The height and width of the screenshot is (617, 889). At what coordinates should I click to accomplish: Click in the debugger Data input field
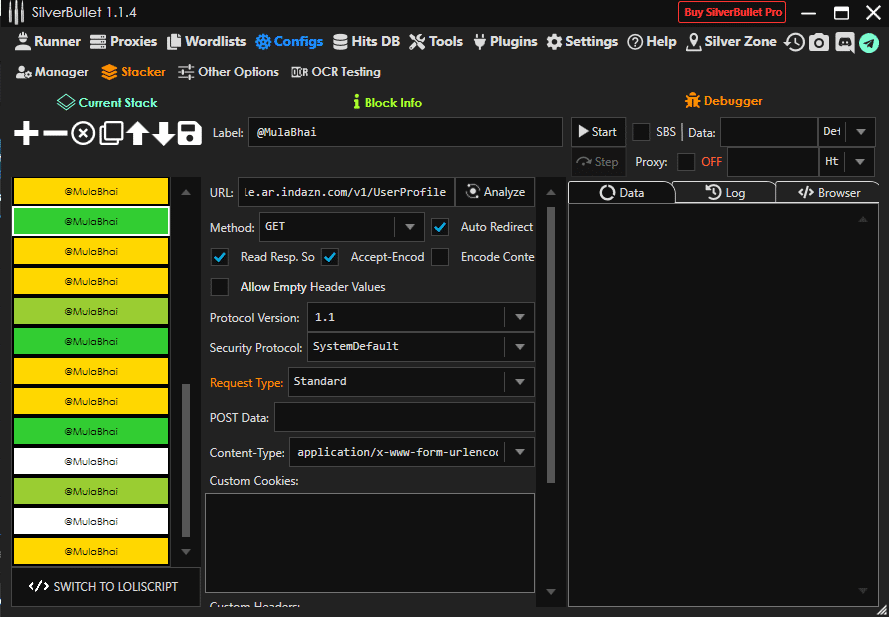pos(769,132)
